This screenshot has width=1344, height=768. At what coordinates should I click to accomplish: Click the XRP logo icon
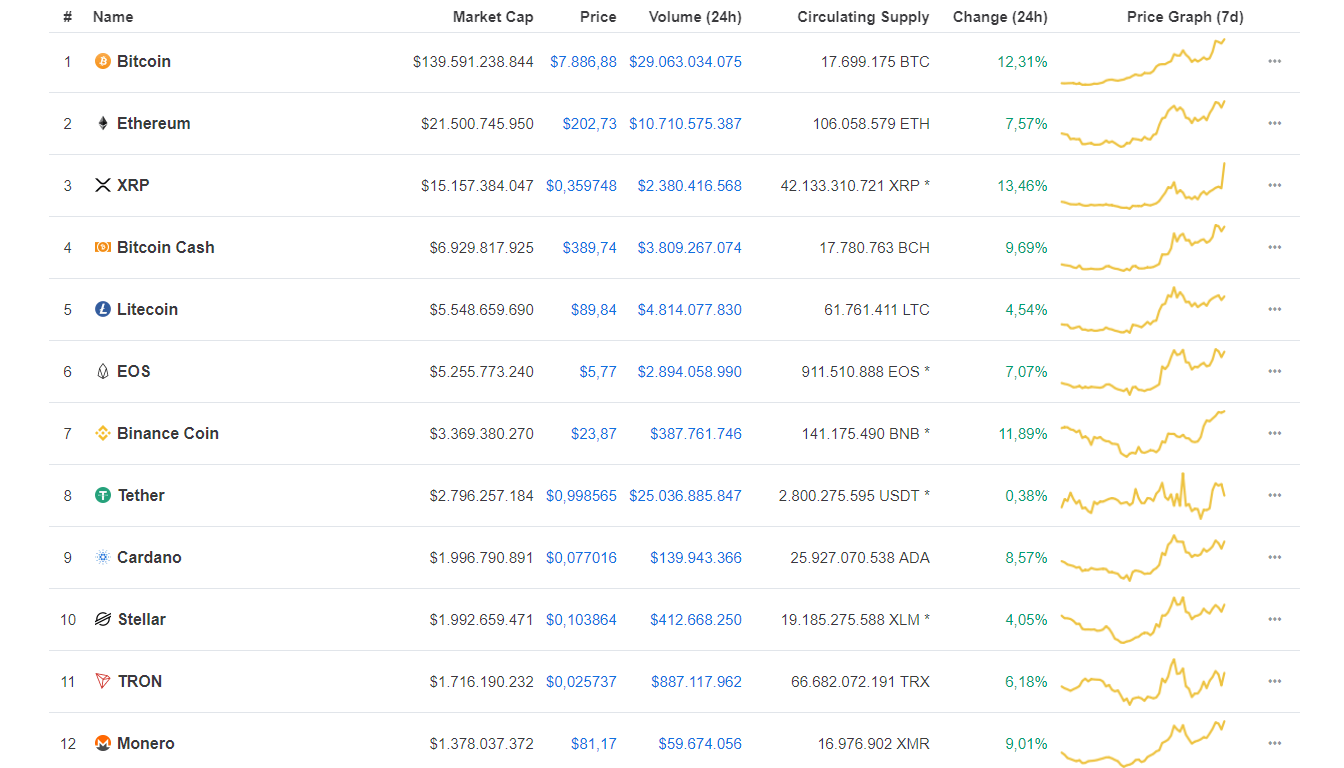tap(102, 186)
